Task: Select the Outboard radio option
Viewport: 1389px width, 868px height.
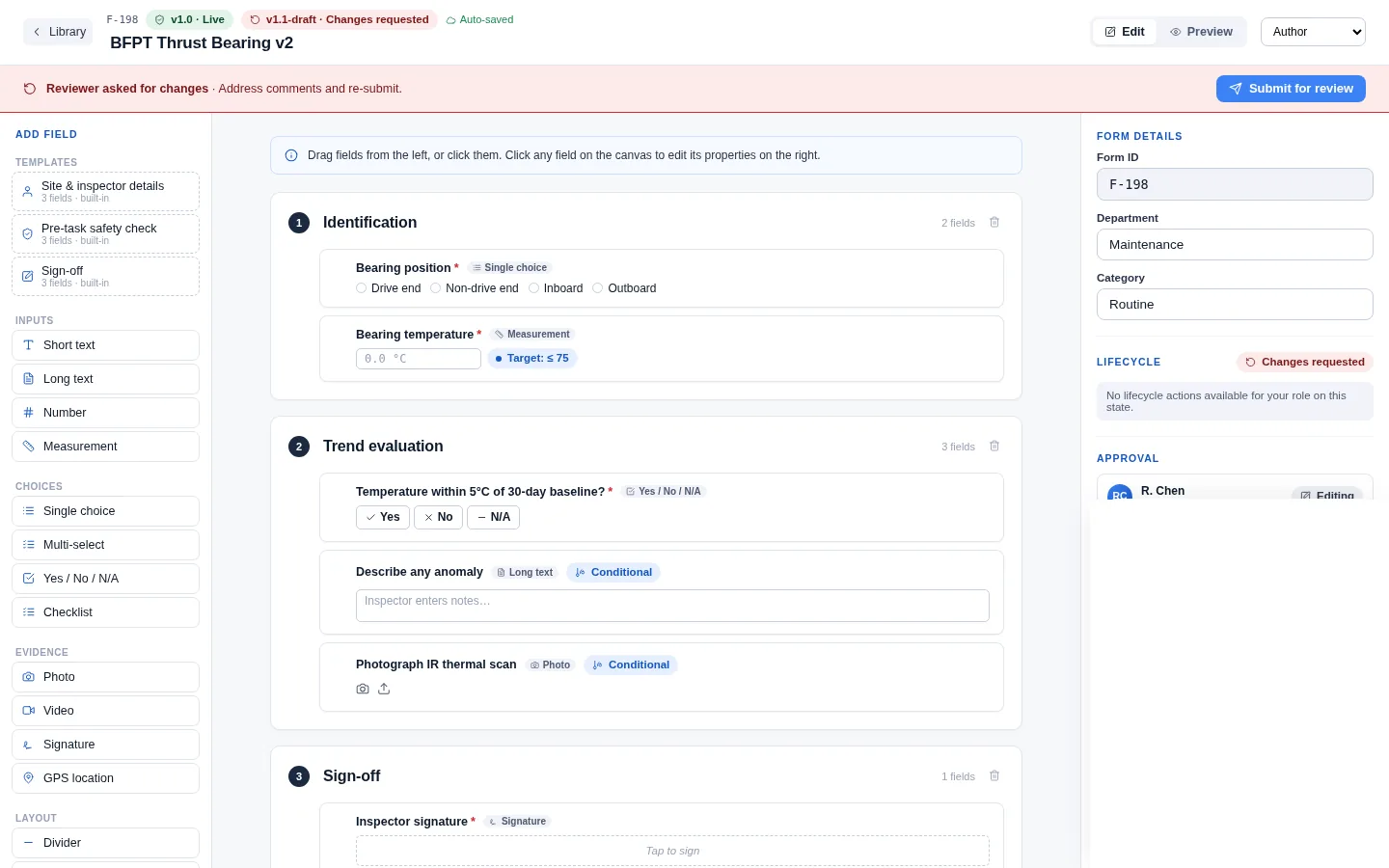Action: point(598,288)
